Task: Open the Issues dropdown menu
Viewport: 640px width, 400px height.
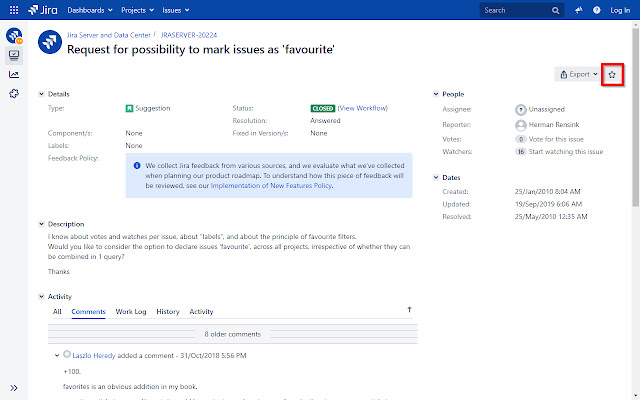Action: tap(176, 10)
